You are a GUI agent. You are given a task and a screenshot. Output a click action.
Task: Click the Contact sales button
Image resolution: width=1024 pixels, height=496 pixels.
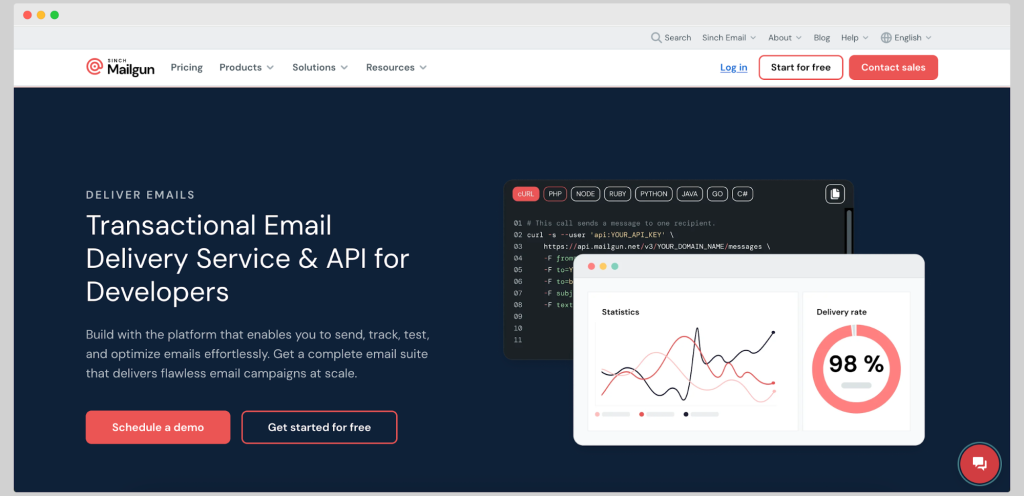(893, 67)
